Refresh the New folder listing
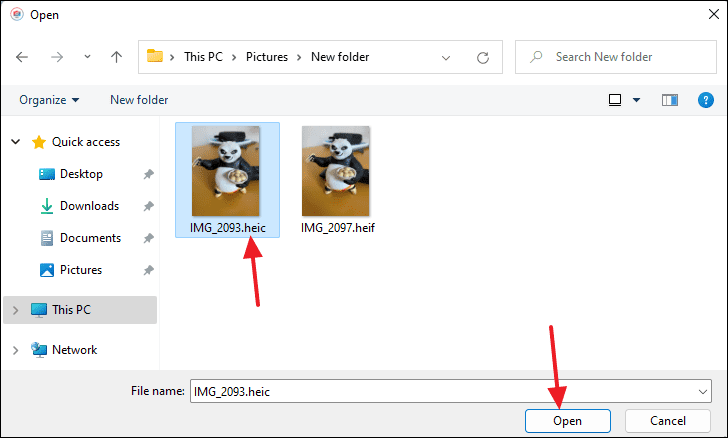This screenshot has height=438, width=728. (x=483, y=58)
